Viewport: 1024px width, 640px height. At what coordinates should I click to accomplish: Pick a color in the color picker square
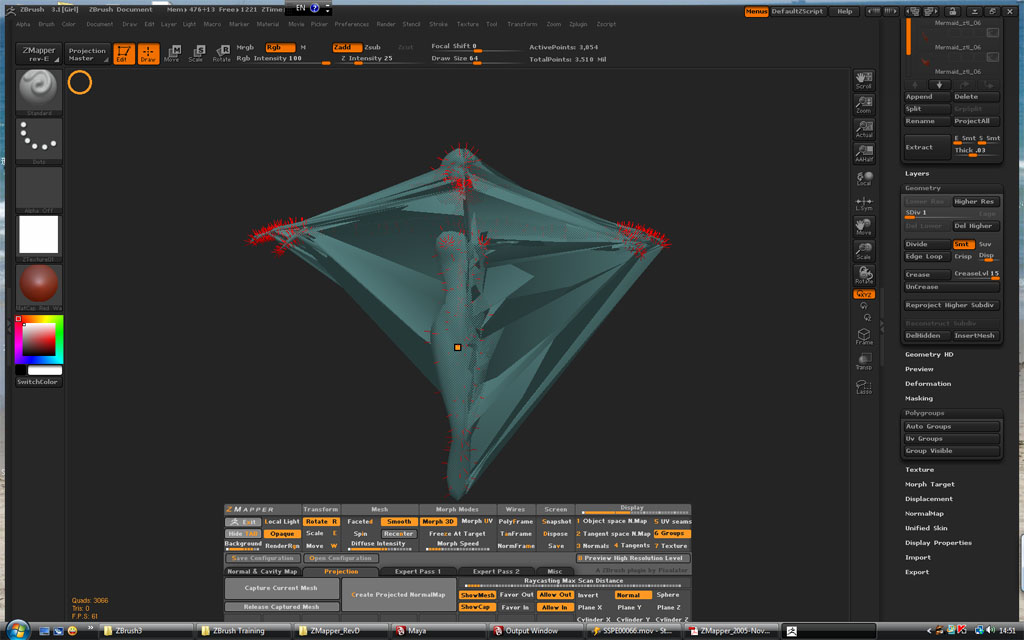[39, 339]
